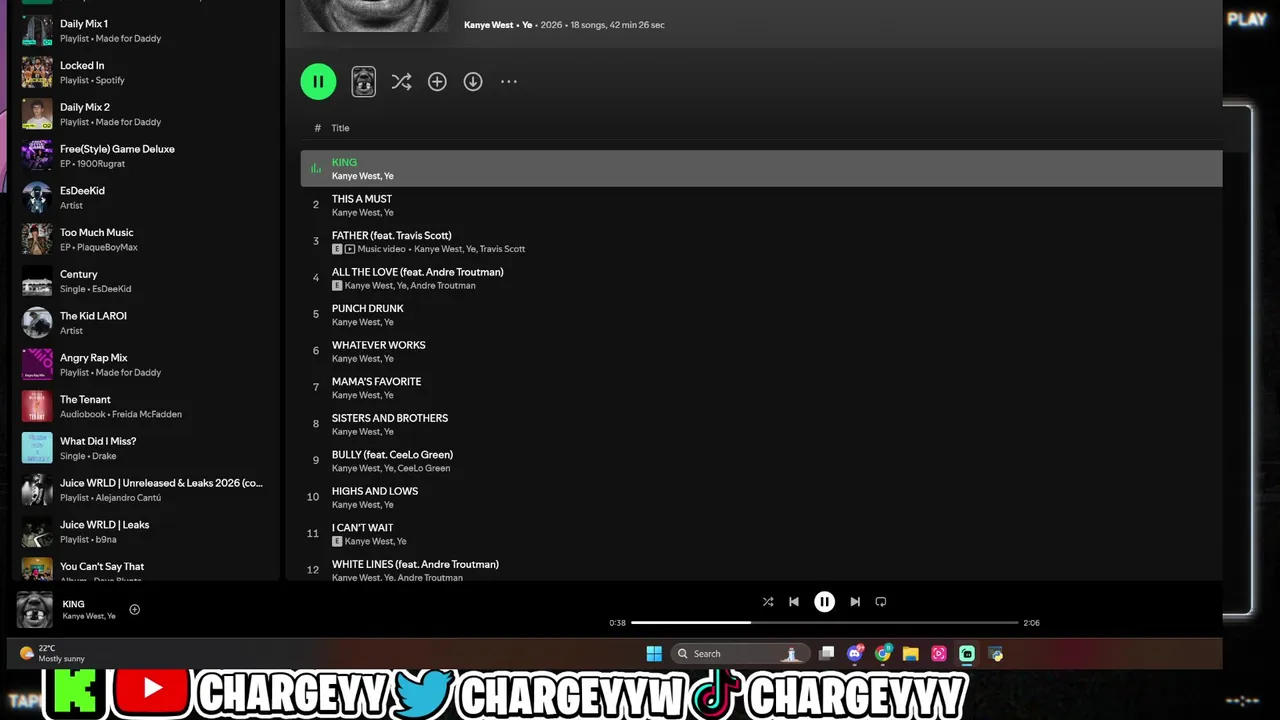Click the equalizer icon beside KING
Screen dimensions: 1280x720
(x=316, y=168)
